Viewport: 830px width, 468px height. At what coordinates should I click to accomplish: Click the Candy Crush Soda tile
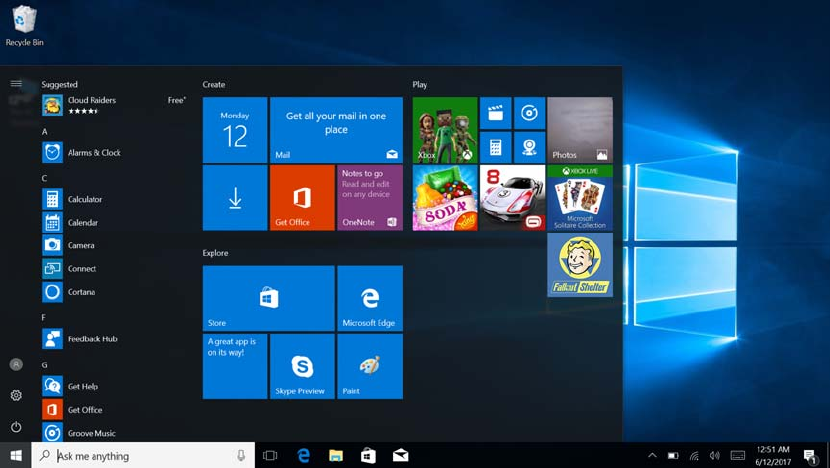tap(445, 198)
